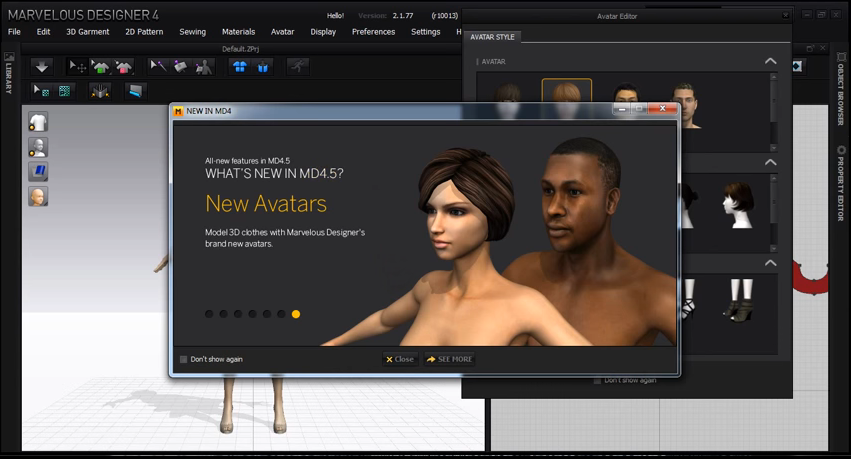Image resolution: width=851 pixels, height=459 pixels.
Task: Toggle the white avatar bust display icon
Action: pos(38,147)
